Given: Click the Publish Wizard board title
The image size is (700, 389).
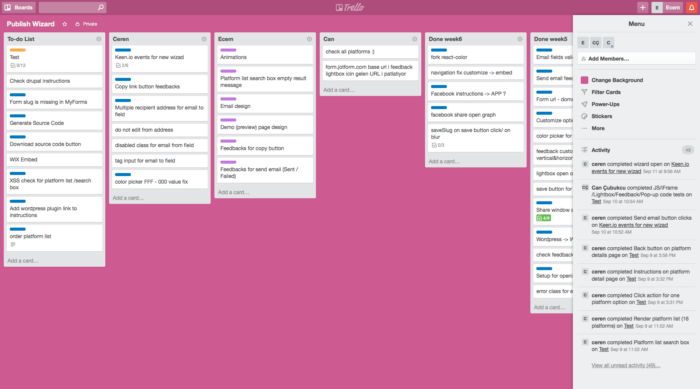Looking at the screenshot, I should pos(30,24).
